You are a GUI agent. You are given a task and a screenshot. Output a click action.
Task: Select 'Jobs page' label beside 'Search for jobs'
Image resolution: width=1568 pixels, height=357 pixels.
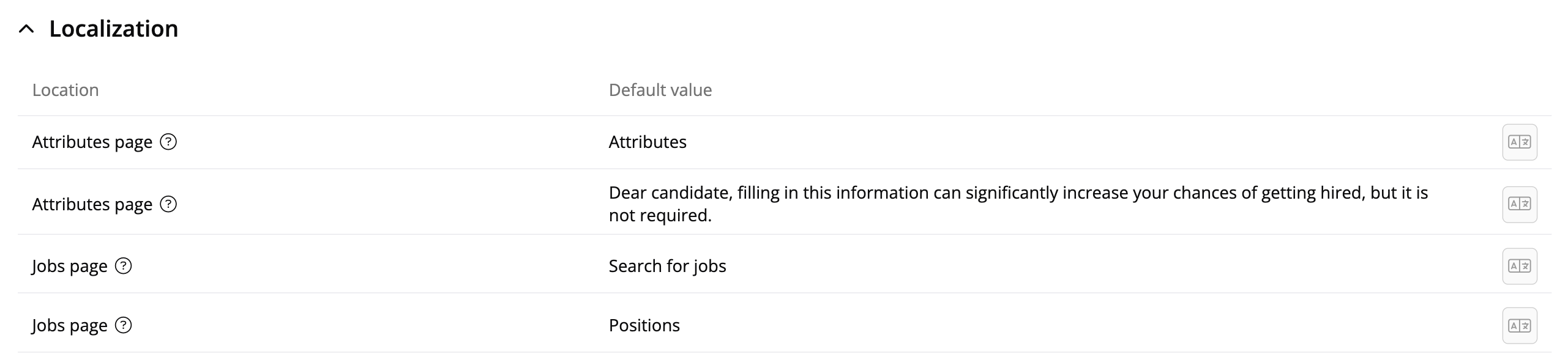(x=70, y=266)
